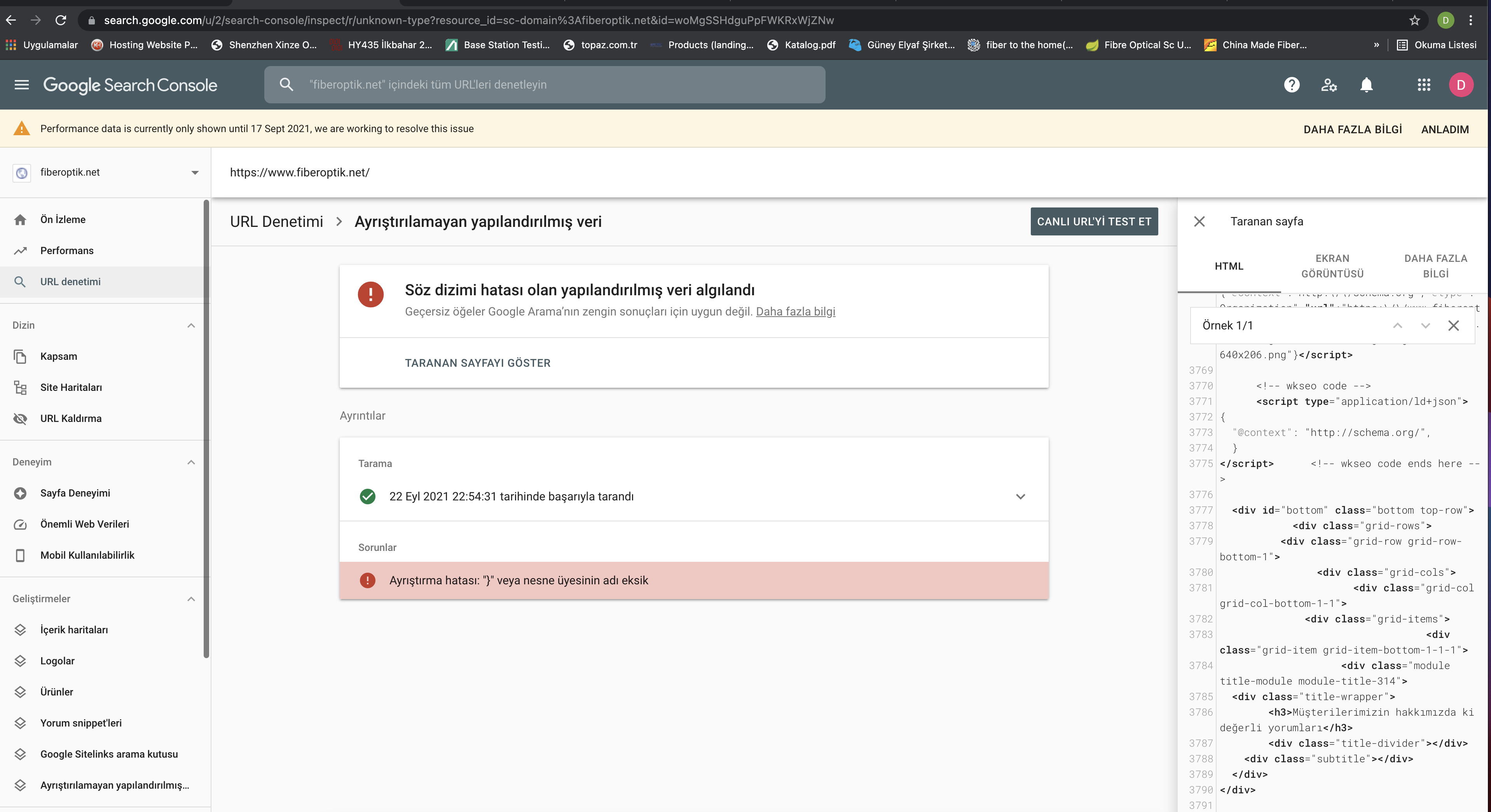The image size is (1491, 812).
Task: Switch to the Ekran Görüntüsü tab
Action: point(1332,266)
